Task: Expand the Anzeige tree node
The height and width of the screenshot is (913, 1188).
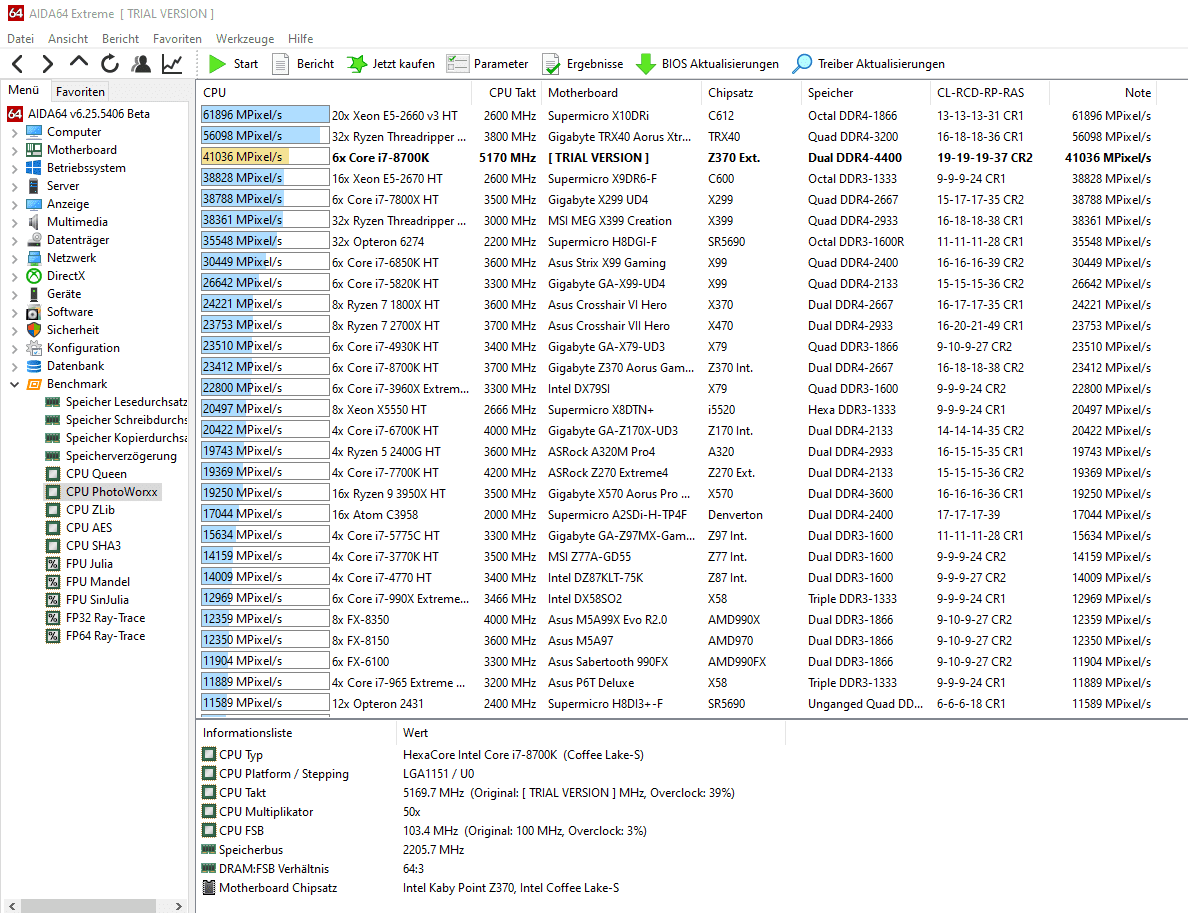Action: tap(14, 205)
